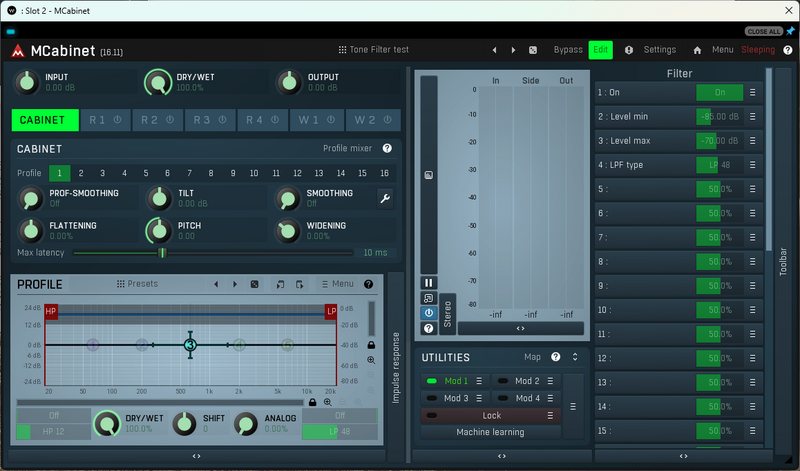Select the CABINET tab
The image size is (800, 471).
coord(45,120)
